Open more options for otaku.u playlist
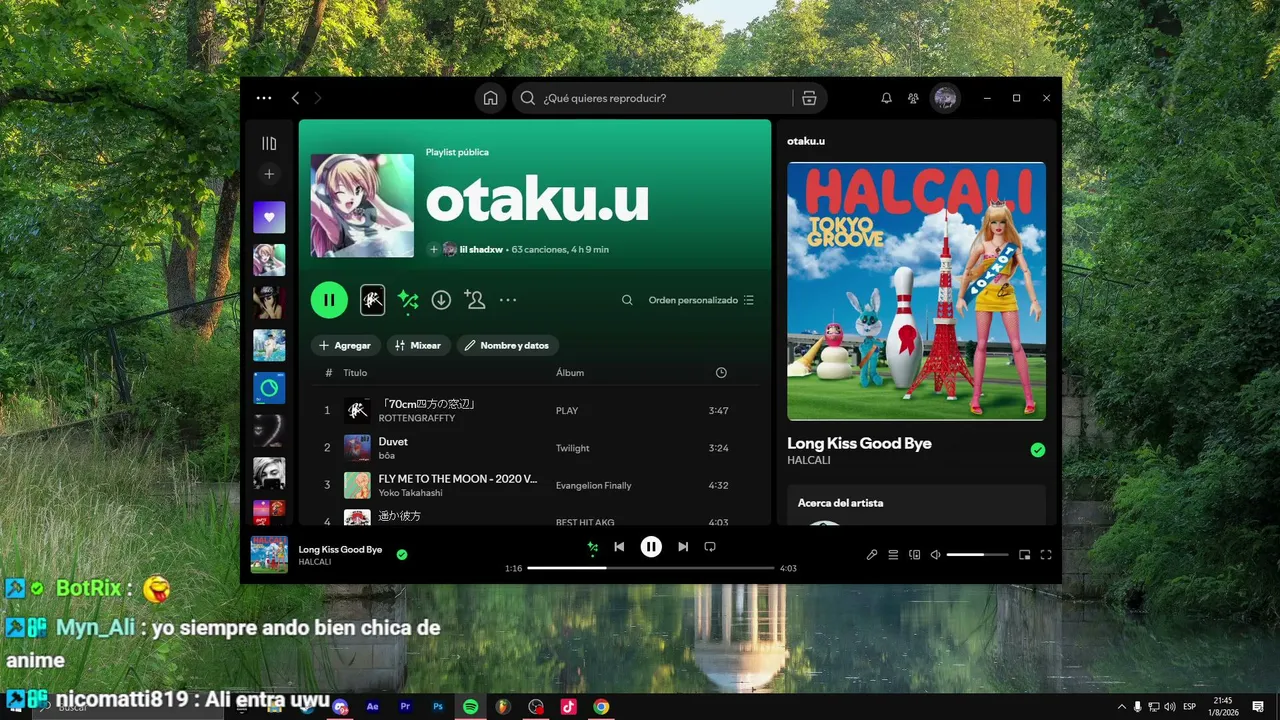1280x720 pixels. (508, 300)
